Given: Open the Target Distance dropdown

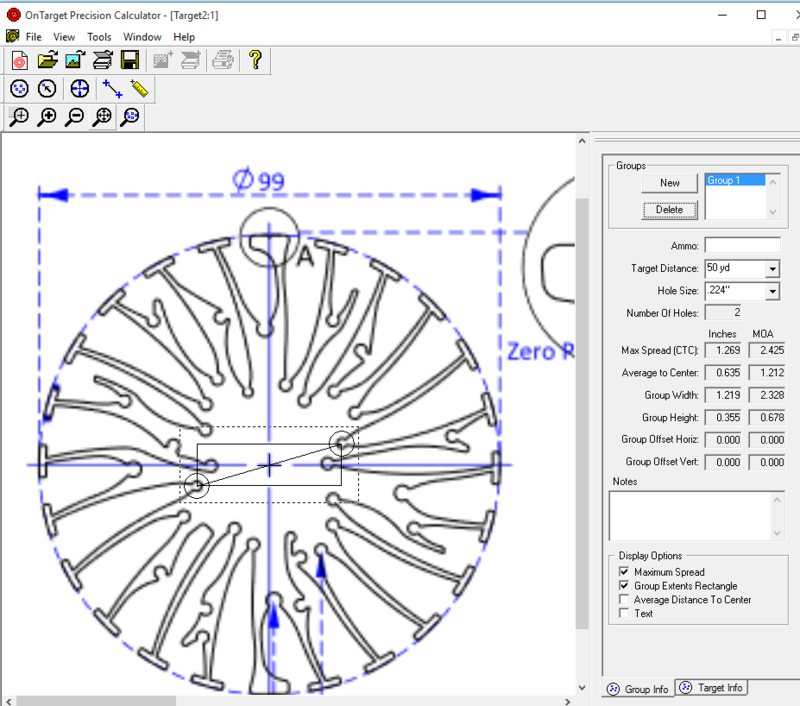Looking at the screenshot, I should pos(772,268).
